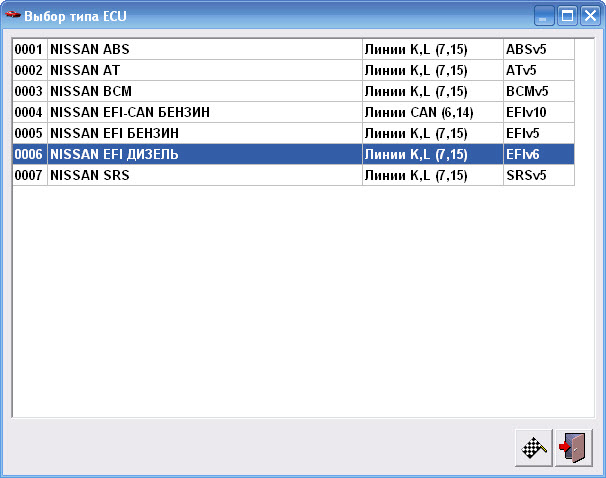Click the EFIv10 version cell

coord(539,112)
